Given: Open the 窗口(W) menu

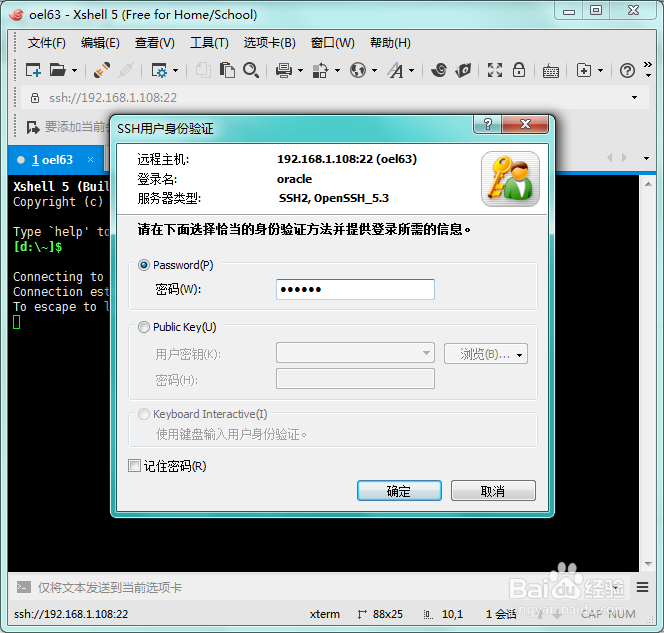Looking at the screenshot, I should coord(332,43).
